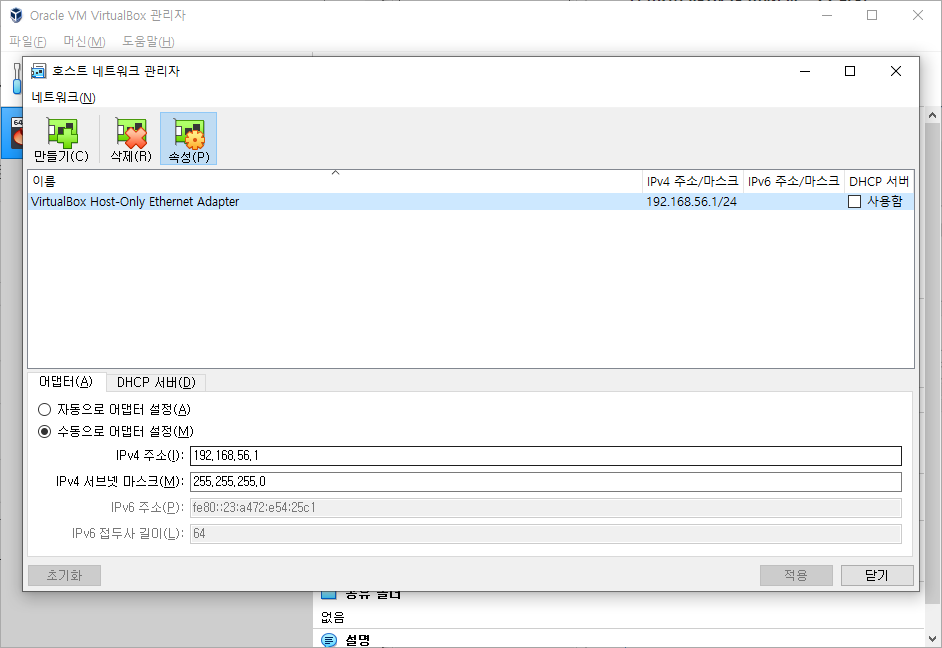
Task: Enable the DHCP server 사용함 checkbox
Action: click(x=854, y=202)
